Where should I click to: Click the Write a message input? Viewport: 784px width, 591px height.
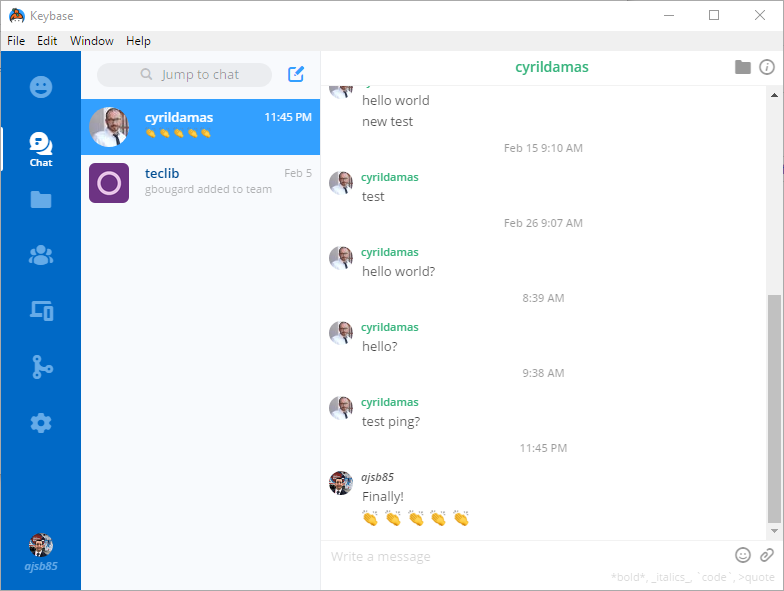(528, 556)
